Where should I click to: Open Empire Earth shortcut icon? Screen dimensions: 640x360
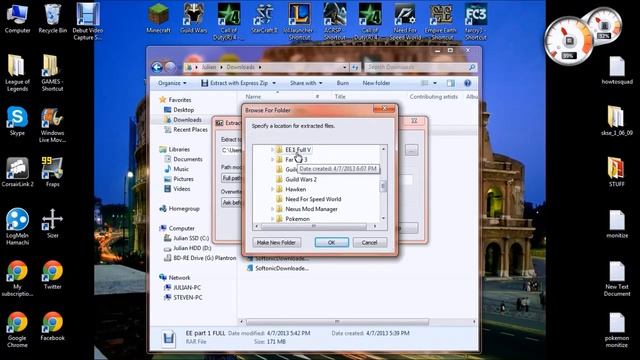coord(440,21)
